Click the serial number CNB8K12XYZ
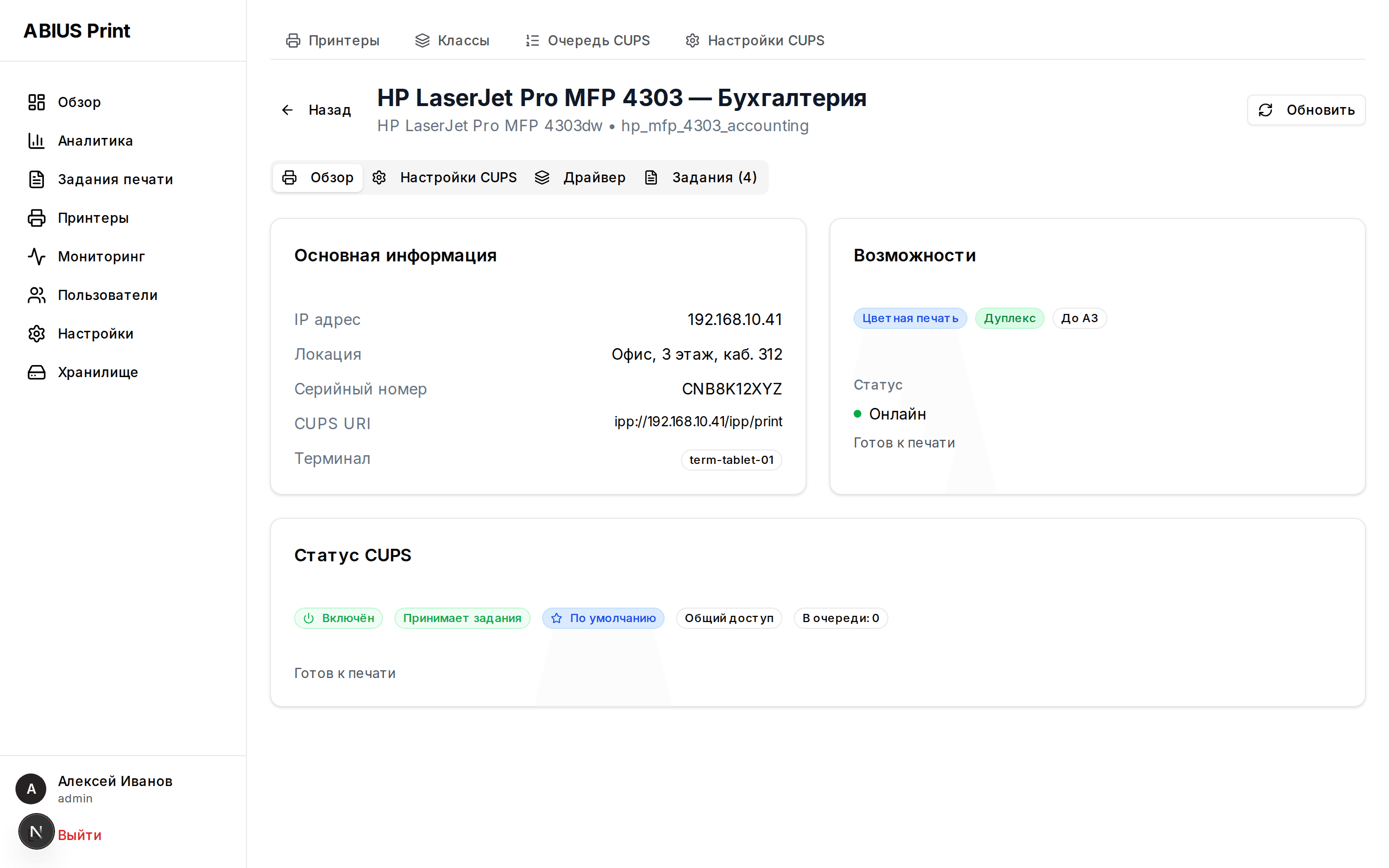 tap(732, 389)
